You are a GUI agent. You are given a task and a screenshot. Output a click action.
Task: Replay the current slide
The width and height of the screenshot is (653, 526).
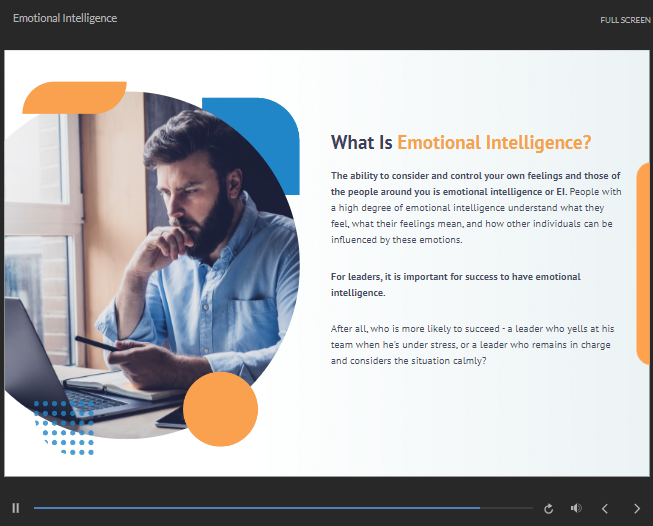pos(548,508)
